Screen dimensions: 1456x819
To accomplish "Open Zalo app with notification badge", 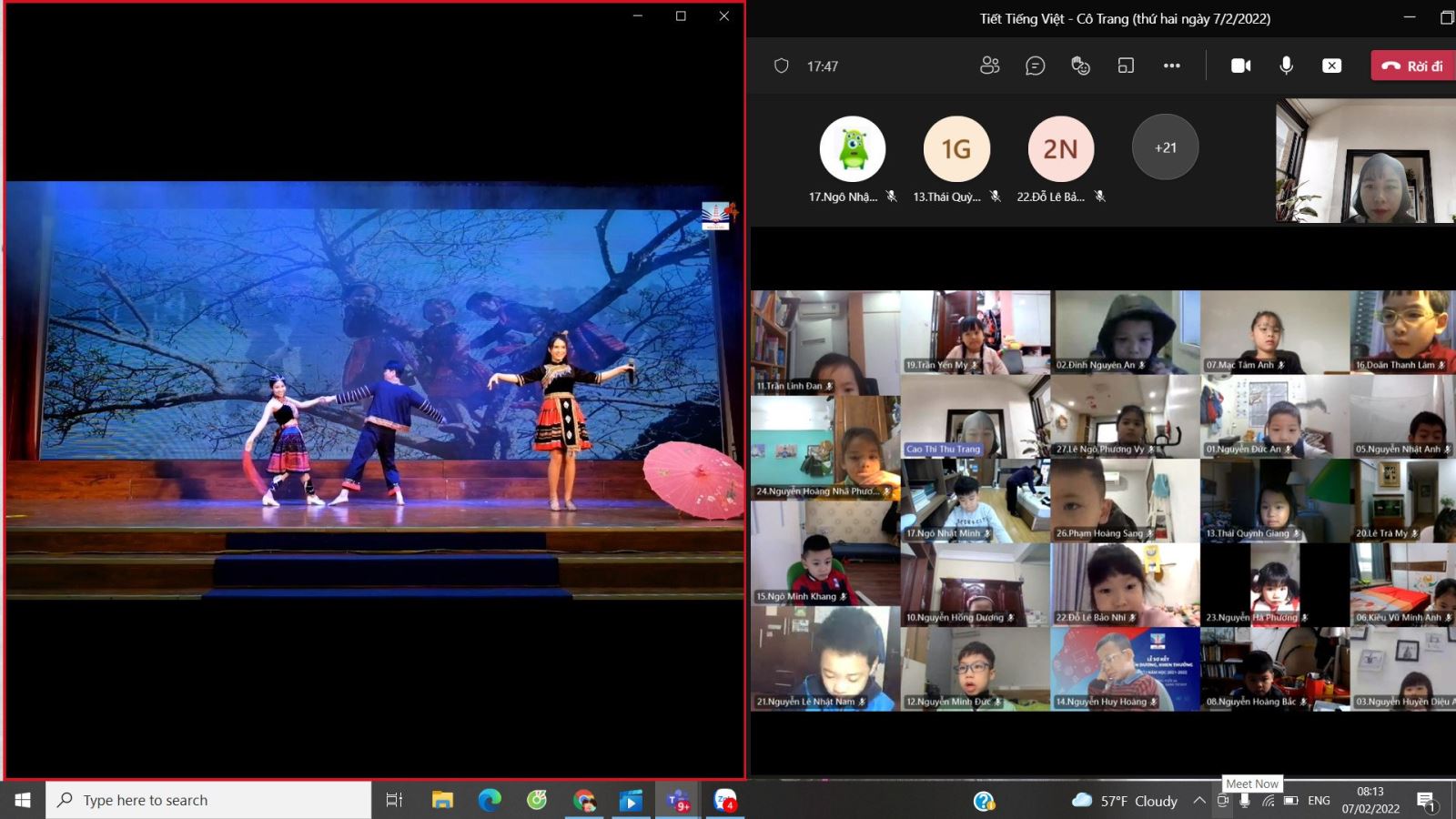I will tap(724, 800).
